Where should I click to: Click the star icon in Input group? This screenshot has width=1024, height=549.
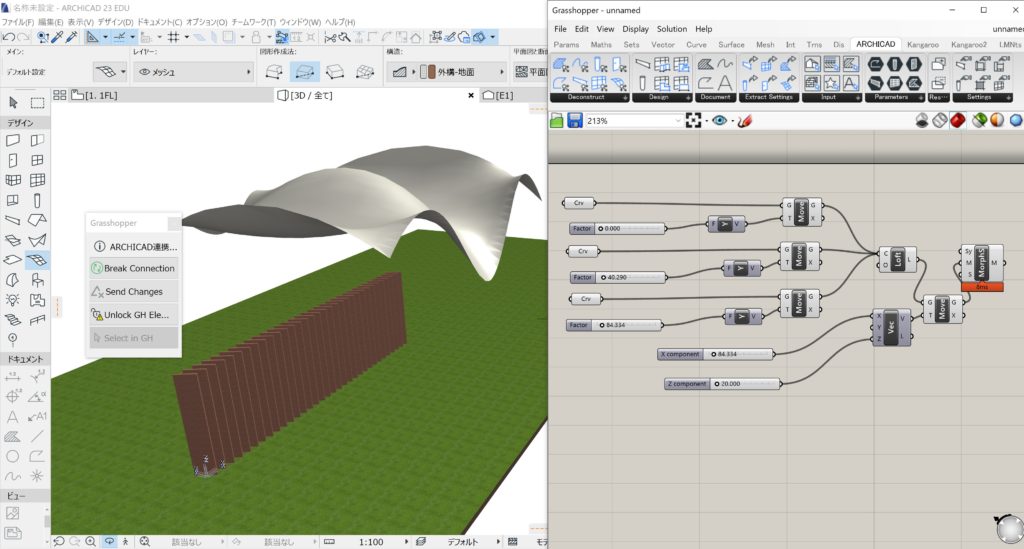click(x=831, y=83)
